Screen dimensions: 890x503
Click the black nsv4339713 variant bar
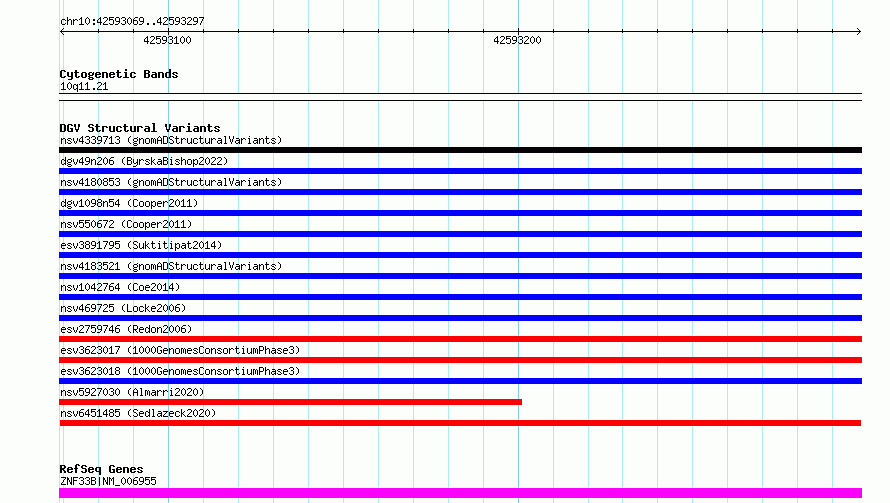tap(460, 150)
